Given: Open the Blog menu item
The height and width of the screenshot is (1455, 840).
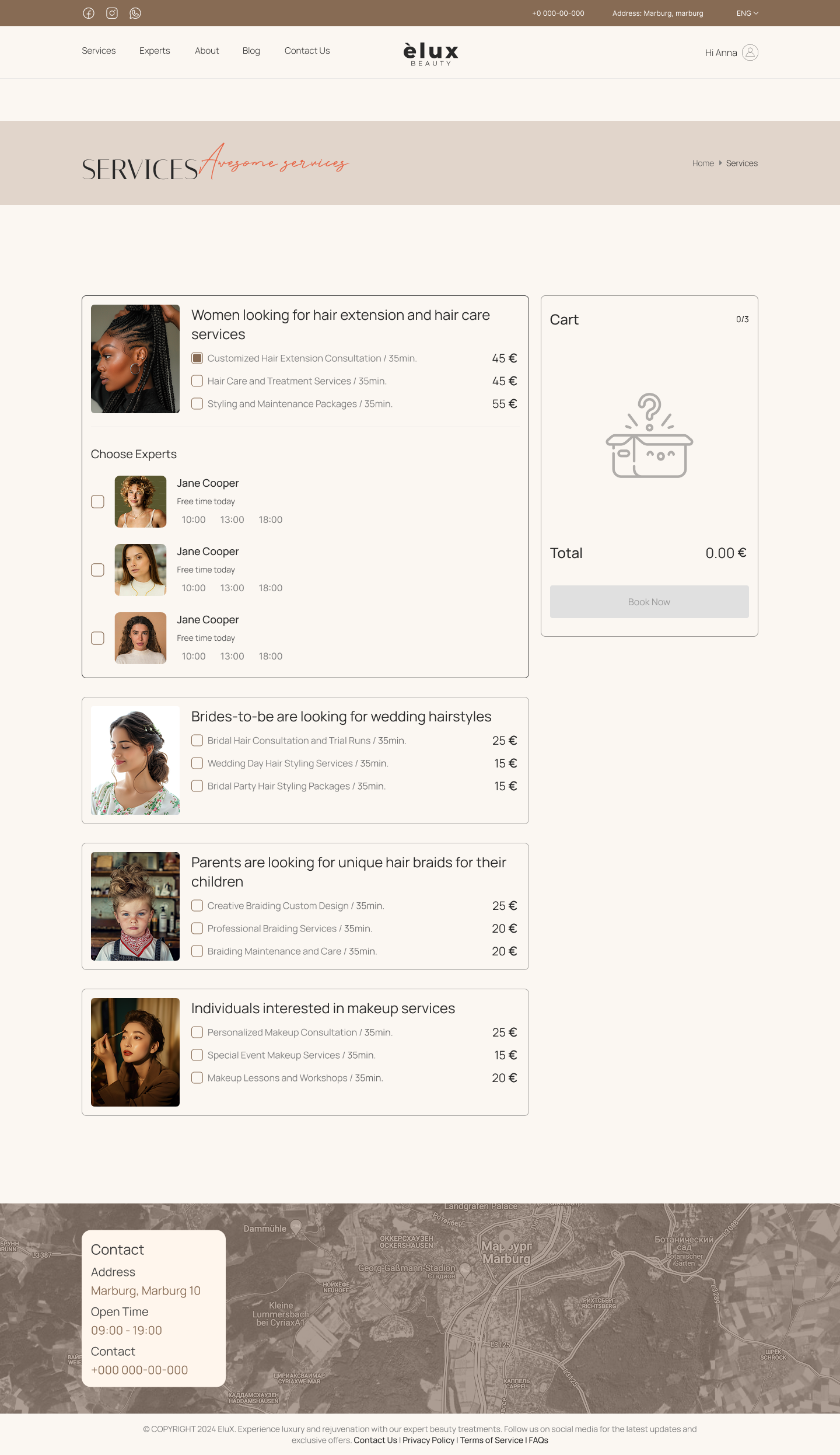Looking at the screenshot, I should pos(251,51).
